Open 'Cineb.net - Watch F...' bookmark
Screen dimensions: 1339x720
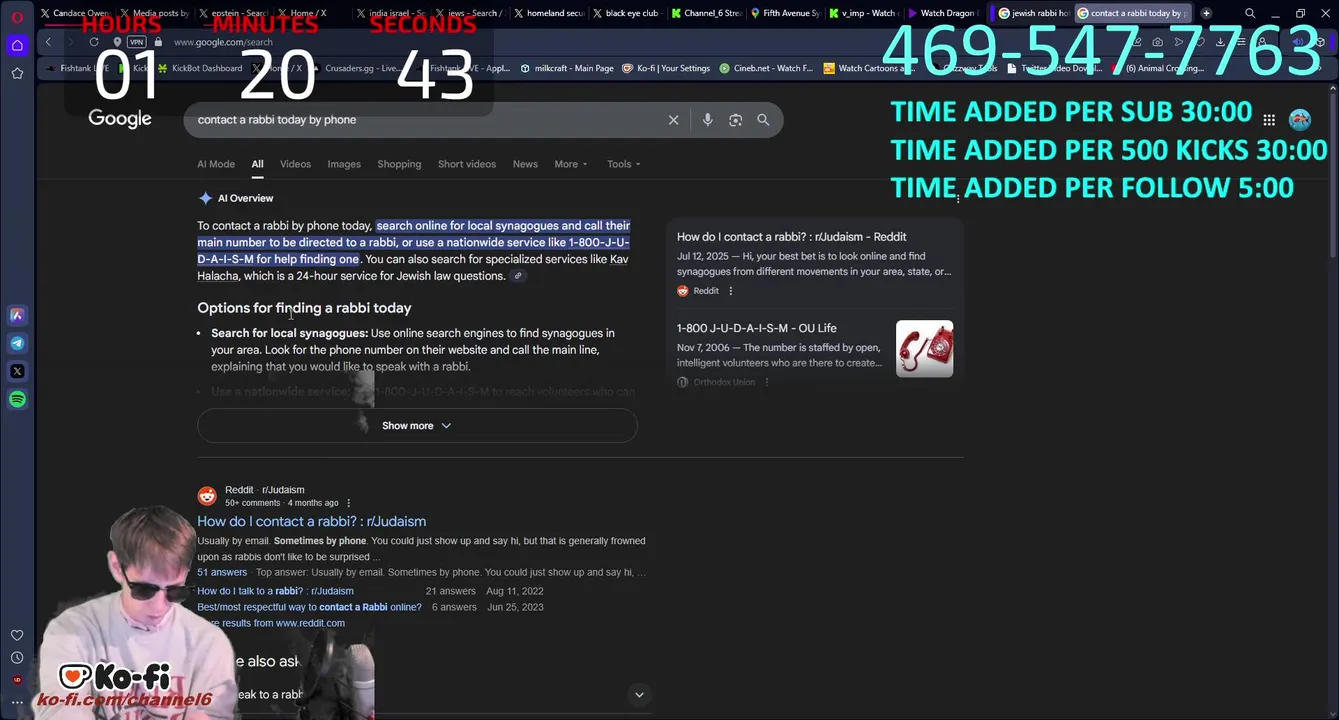(x=766, y=68)
